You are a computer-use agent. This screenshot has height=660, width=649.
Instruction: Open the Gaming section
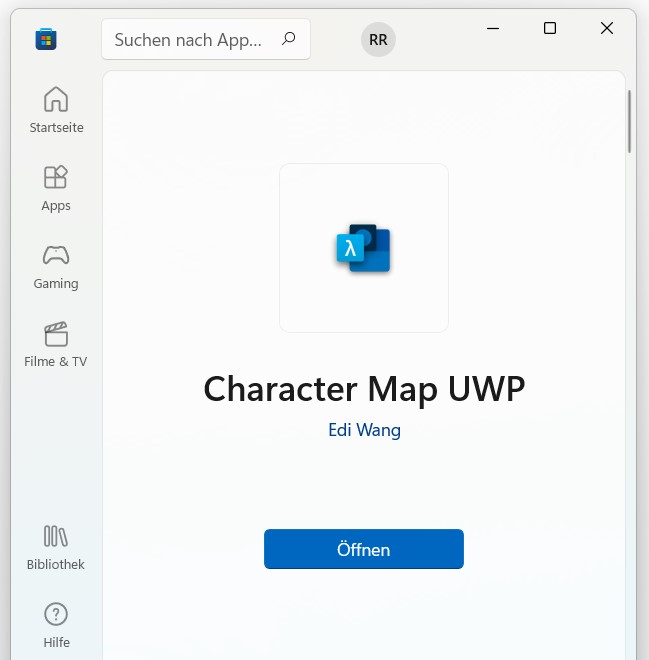(x=56, y=266)
